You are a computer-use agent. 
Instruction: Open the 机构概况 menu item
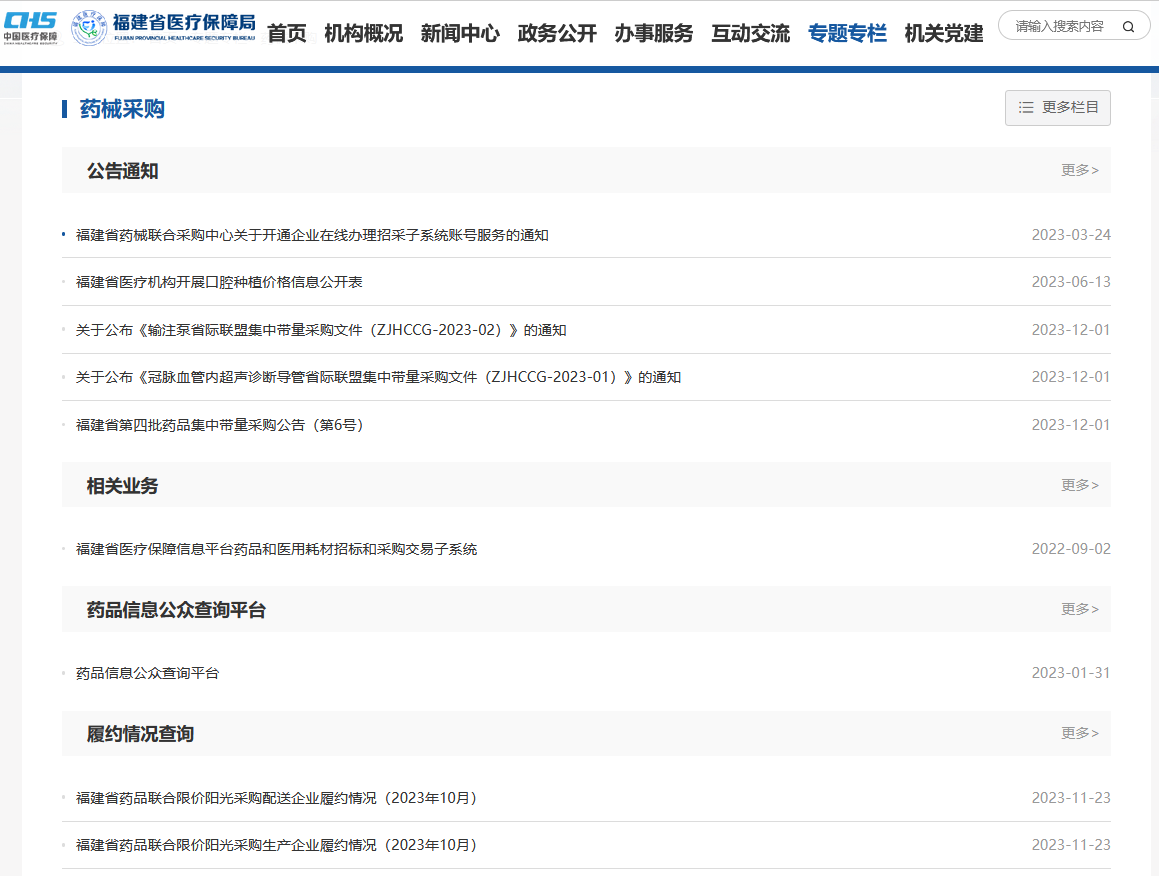(x=363, y=33)
